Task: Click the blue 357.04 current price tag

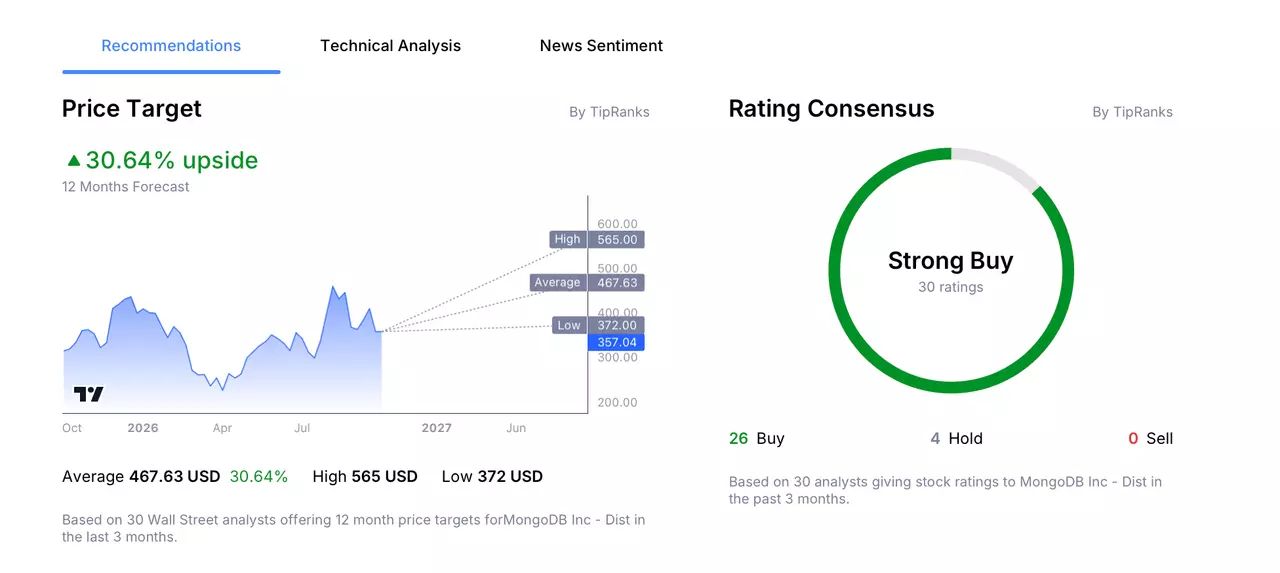Action: [x=617, y=342]
